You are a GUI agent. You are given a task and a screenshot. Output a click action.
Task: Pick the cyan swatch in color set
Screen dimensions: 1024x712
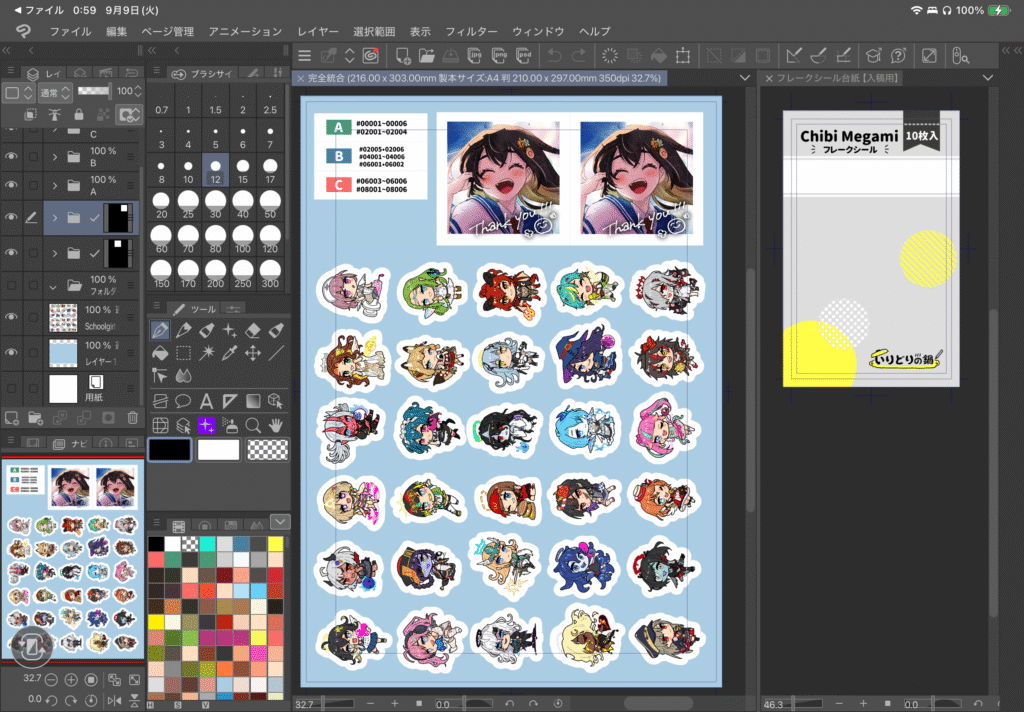point(208,543)
